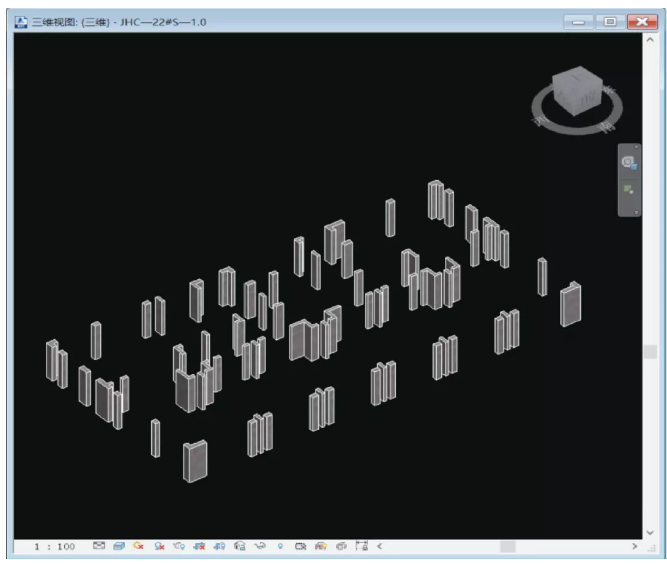Screen dimensions: 667x564
Task: Restore down the 3D view window
Action: tap(610, 22)
